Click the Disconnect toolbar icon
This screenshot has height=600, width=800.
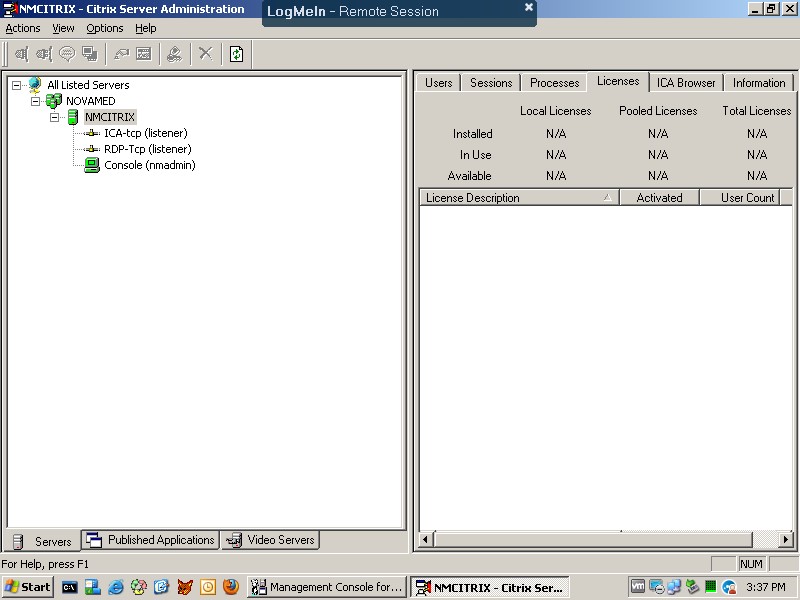[x=44, y=54]
